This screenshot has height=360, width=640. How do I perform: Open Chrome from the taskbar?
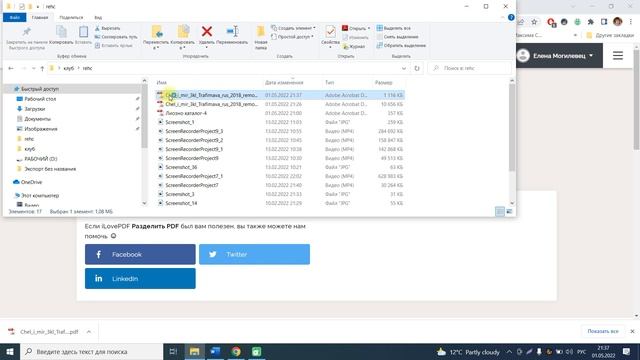[236, 351]
